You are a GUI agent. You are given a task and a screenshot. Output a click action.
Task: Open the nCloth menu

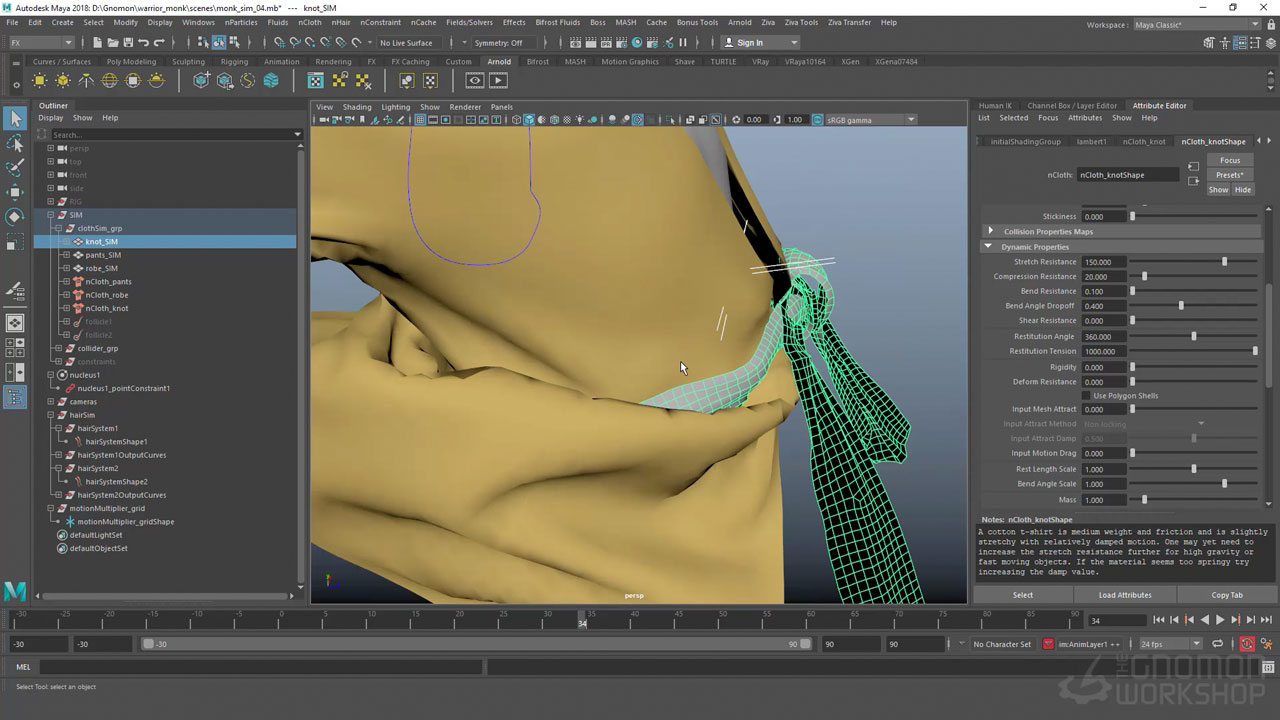click(x=310, y=22)
